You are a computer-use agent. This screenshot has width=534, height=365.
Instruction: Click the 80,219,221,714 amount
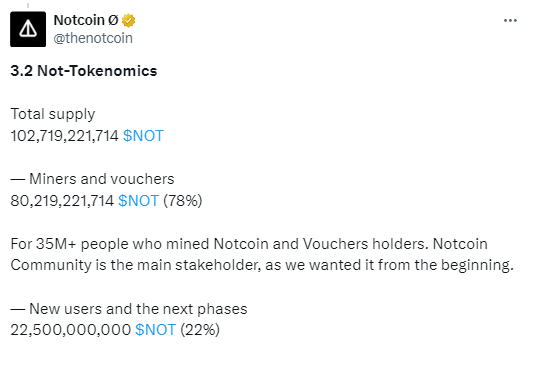[x=62, y=201]
